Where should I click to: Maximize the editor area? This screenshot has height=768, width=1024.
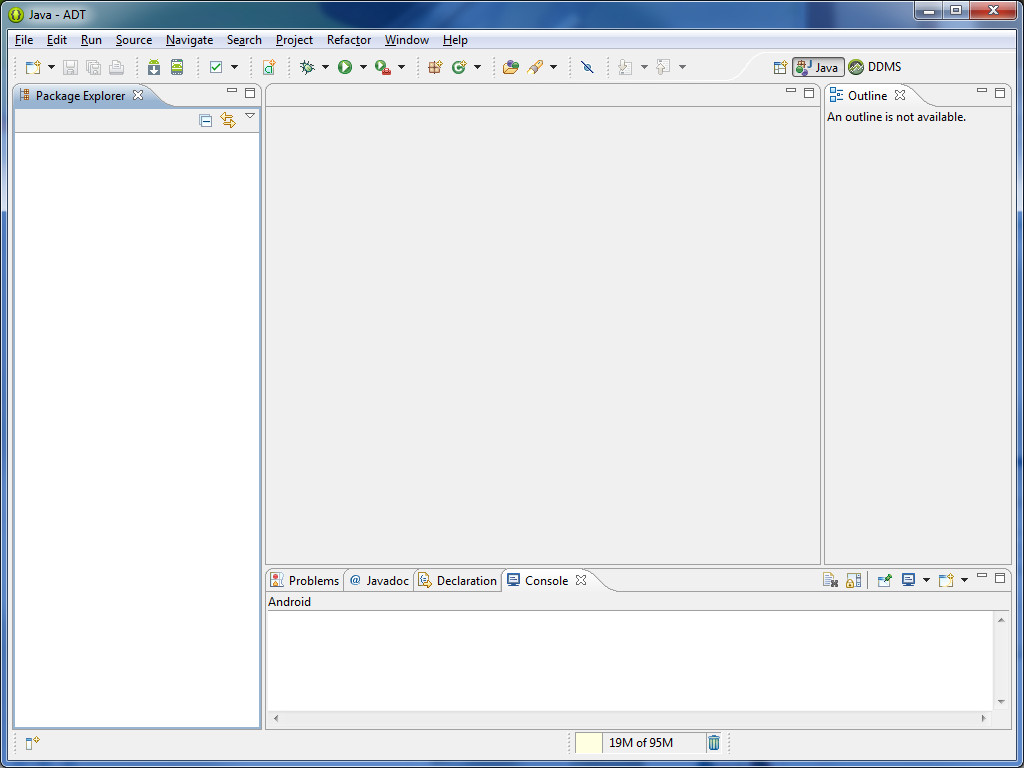point(808,93)
